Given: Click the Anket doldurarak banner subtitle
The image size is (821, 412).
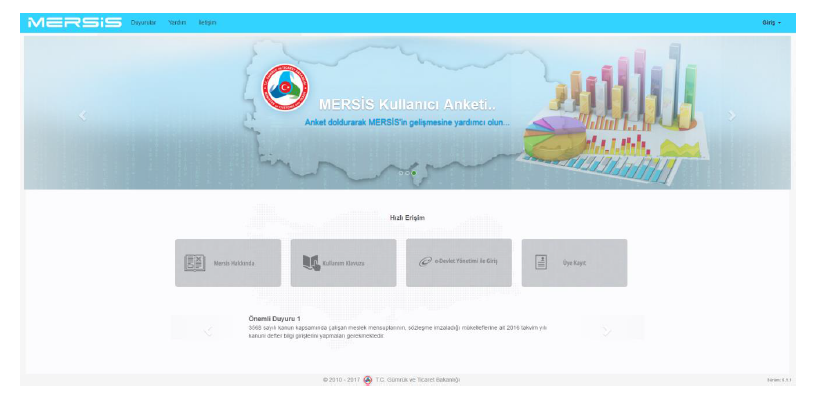Looking at the screenshot, I should 407,123.
